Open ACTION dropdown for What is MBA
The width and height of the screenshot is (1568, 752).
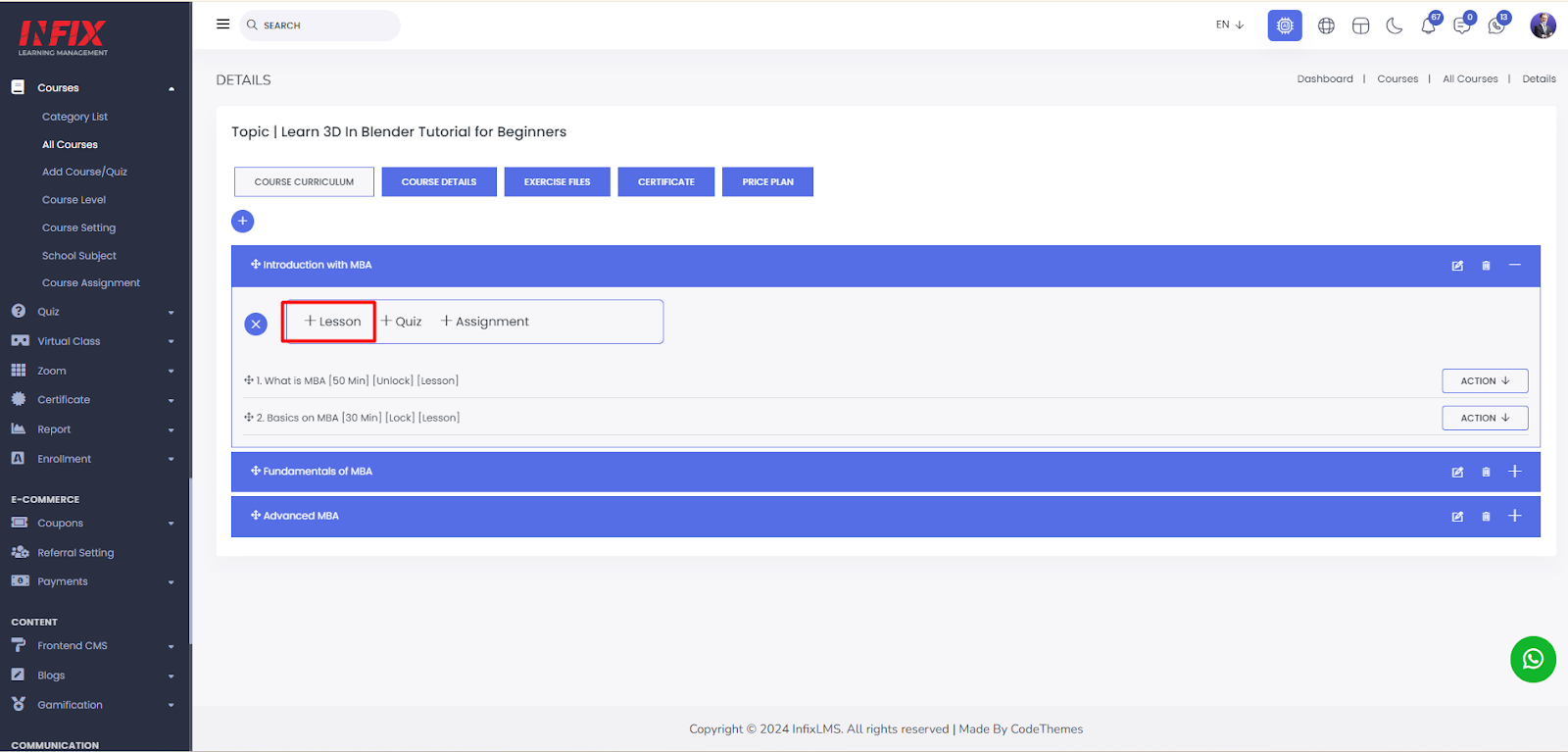(x=1485, y=380)
